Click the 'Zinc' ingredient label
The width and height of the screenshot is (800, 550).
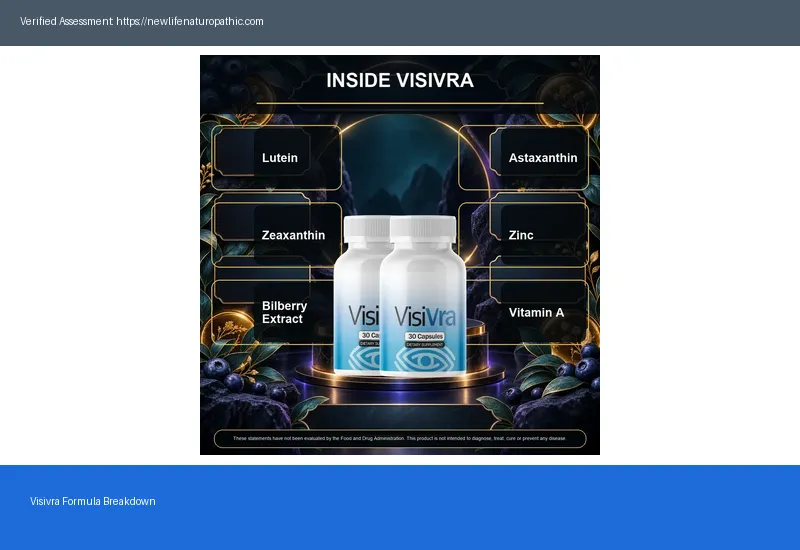pyautogui.click(x=521, y=235)
